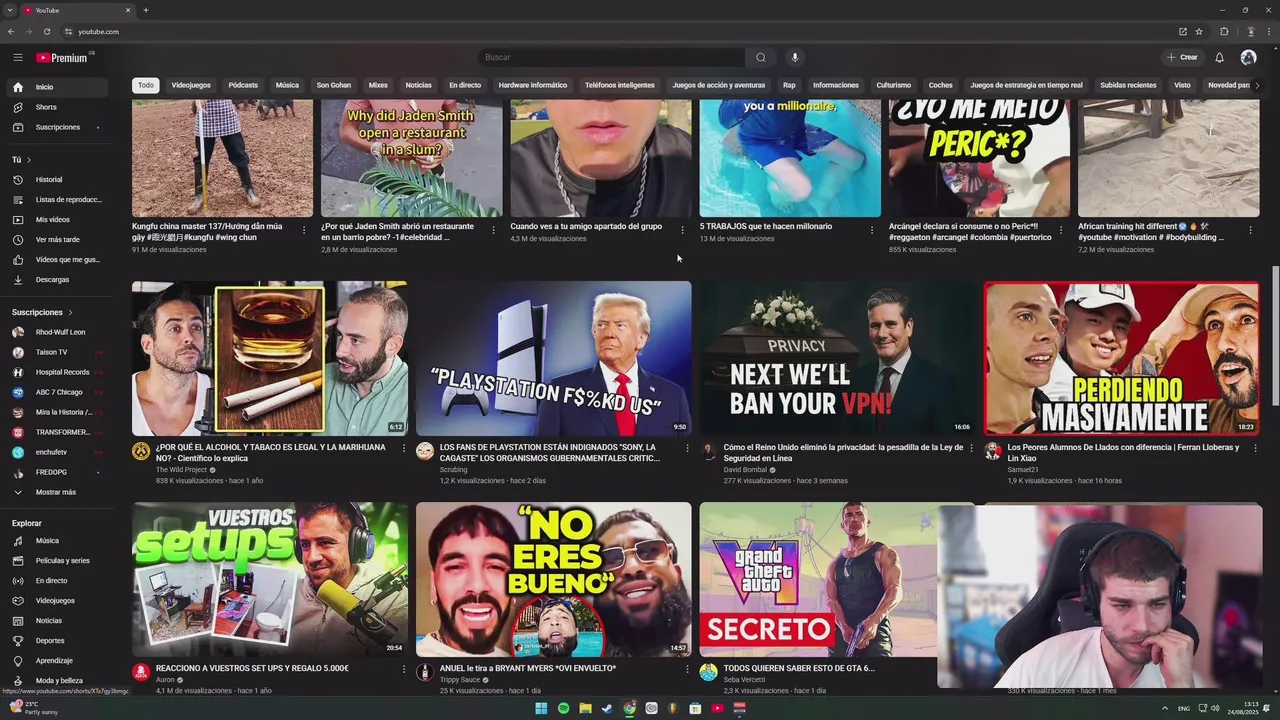Show hidden system tray icons chevron
This screenshot has height=720, width=1280.
(1164, 708)
